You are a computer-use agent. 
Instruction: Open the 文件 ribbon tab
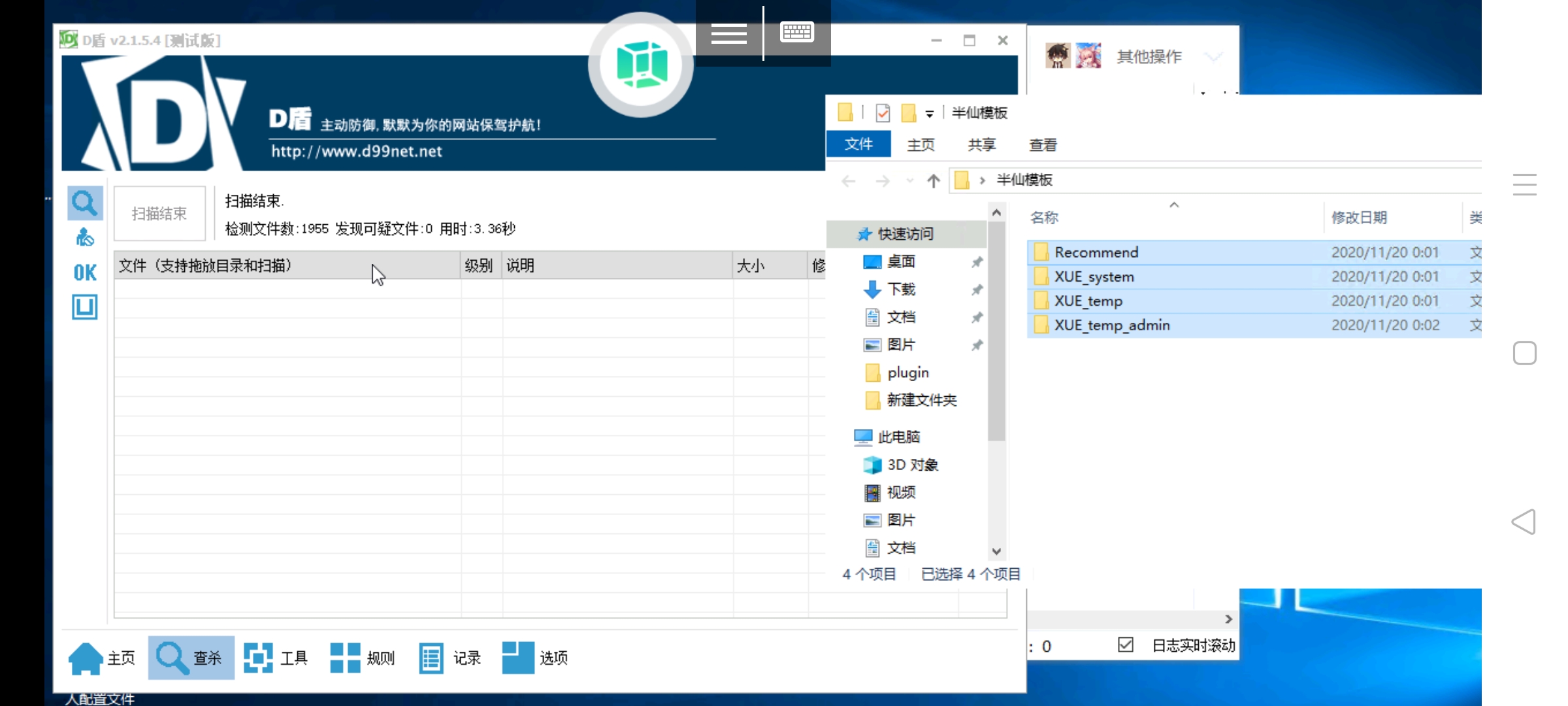pyautogui.click(x=858, y=144)
